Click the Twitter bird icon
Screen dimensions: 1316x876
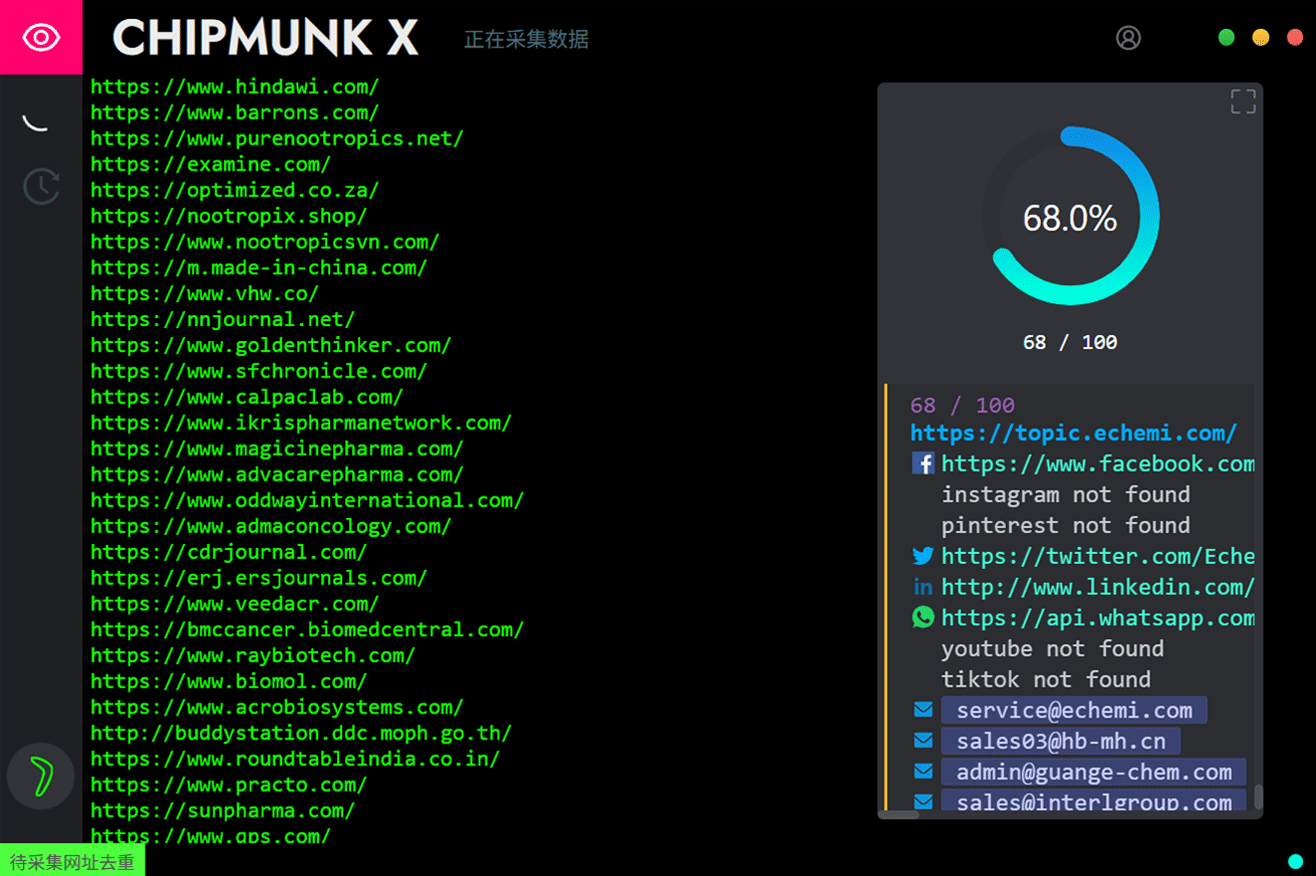click(923, 556)
